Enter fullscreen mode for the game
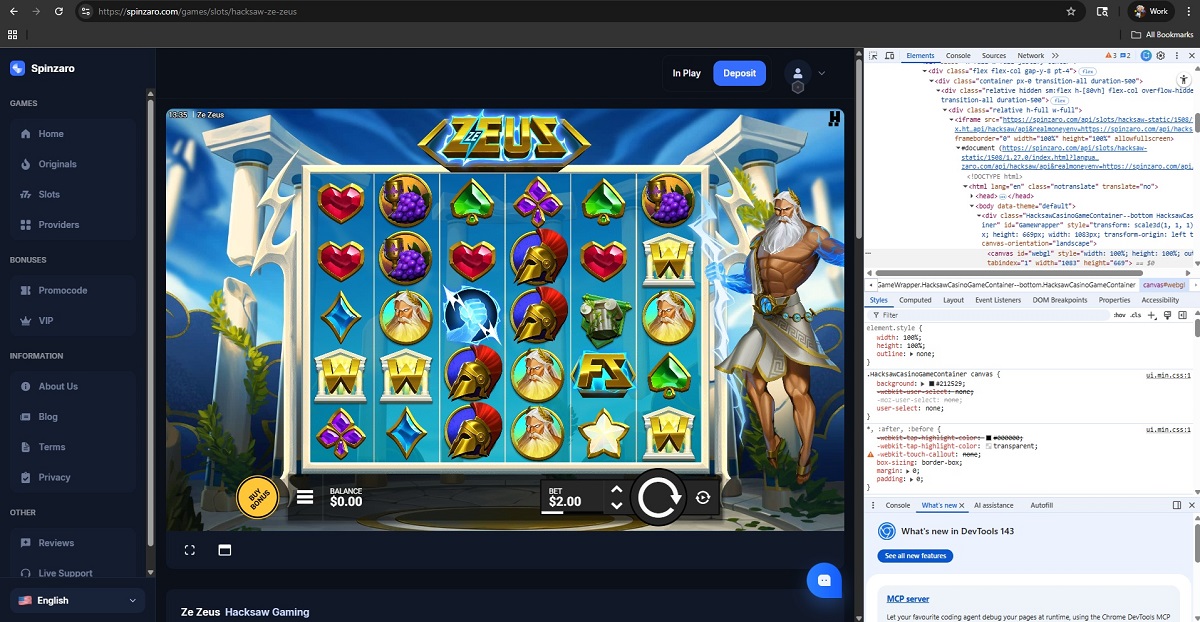The height and width of the screenshot is (622, 1200). (x=190, y=550)
